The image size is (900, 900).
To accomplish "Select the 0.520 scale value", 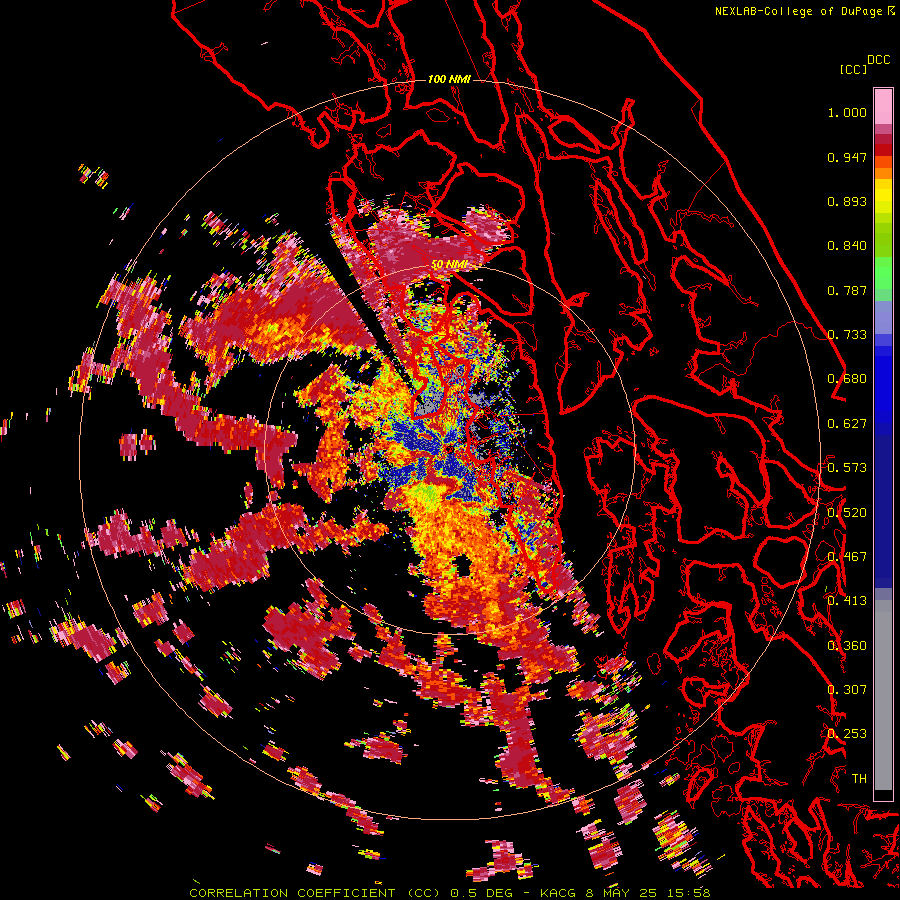I will 847,513.
